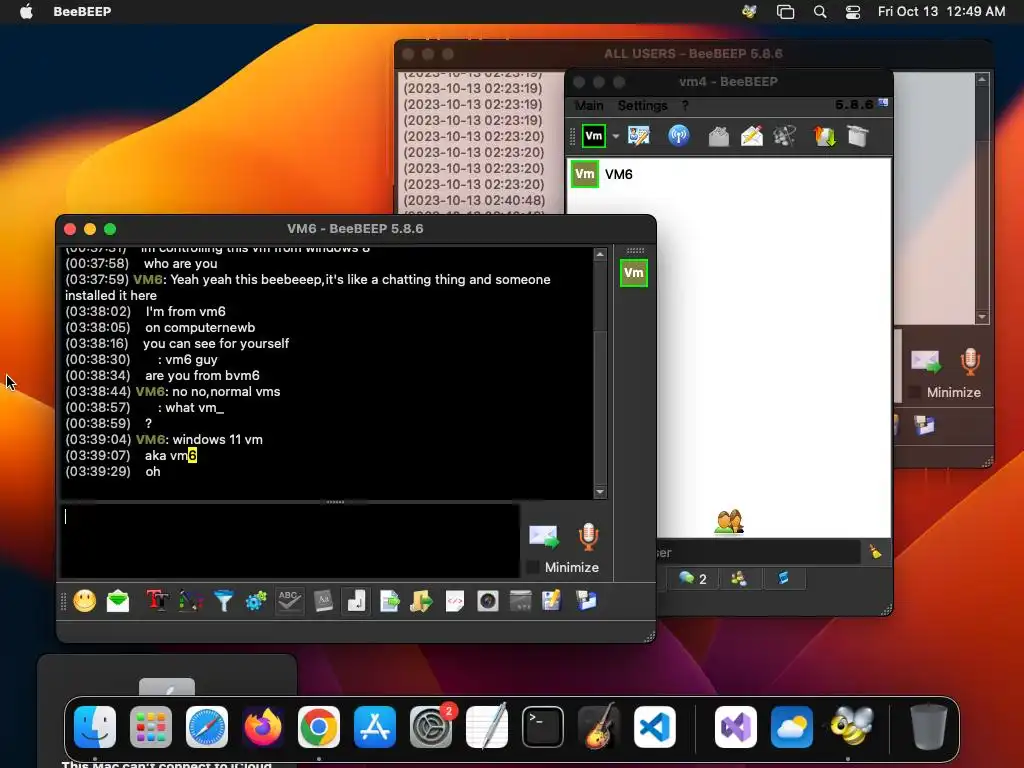Open Control Center in menu bar
This screenshot has height=768, width=1024.
(852, 12)
